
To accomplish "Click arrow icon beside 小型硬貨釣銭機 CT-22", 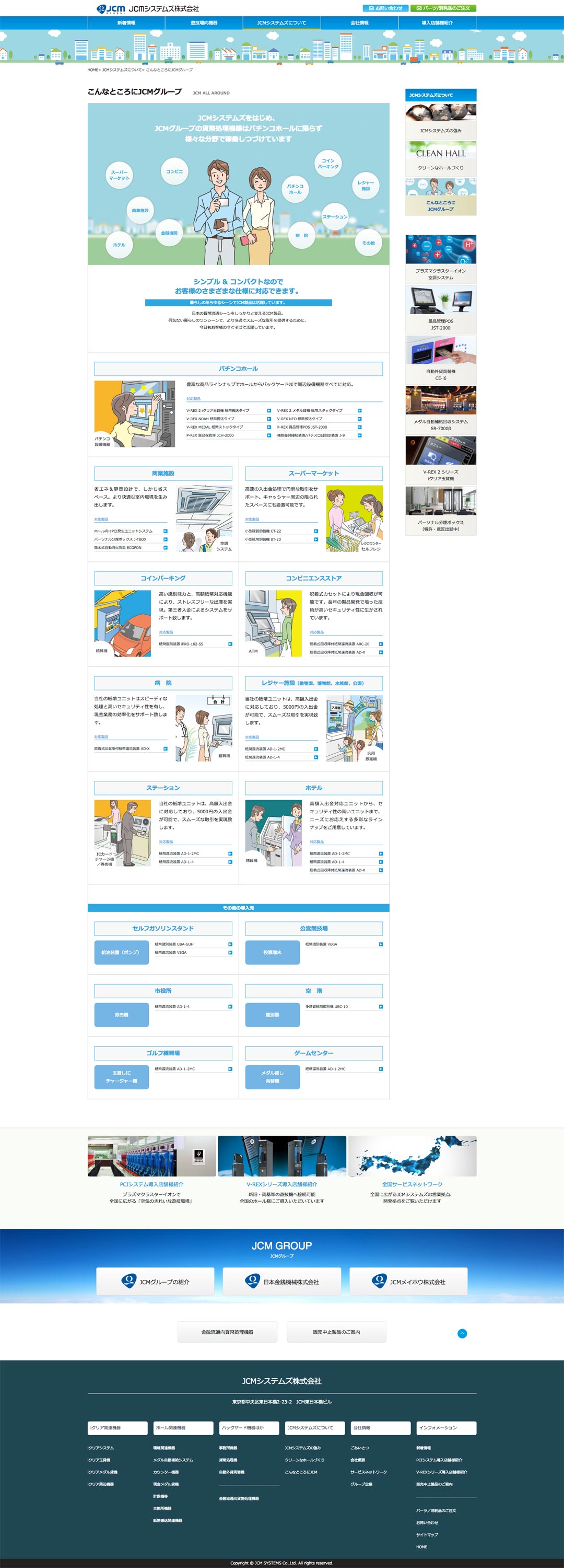I will pyautogui.click(x=316, y=532).
